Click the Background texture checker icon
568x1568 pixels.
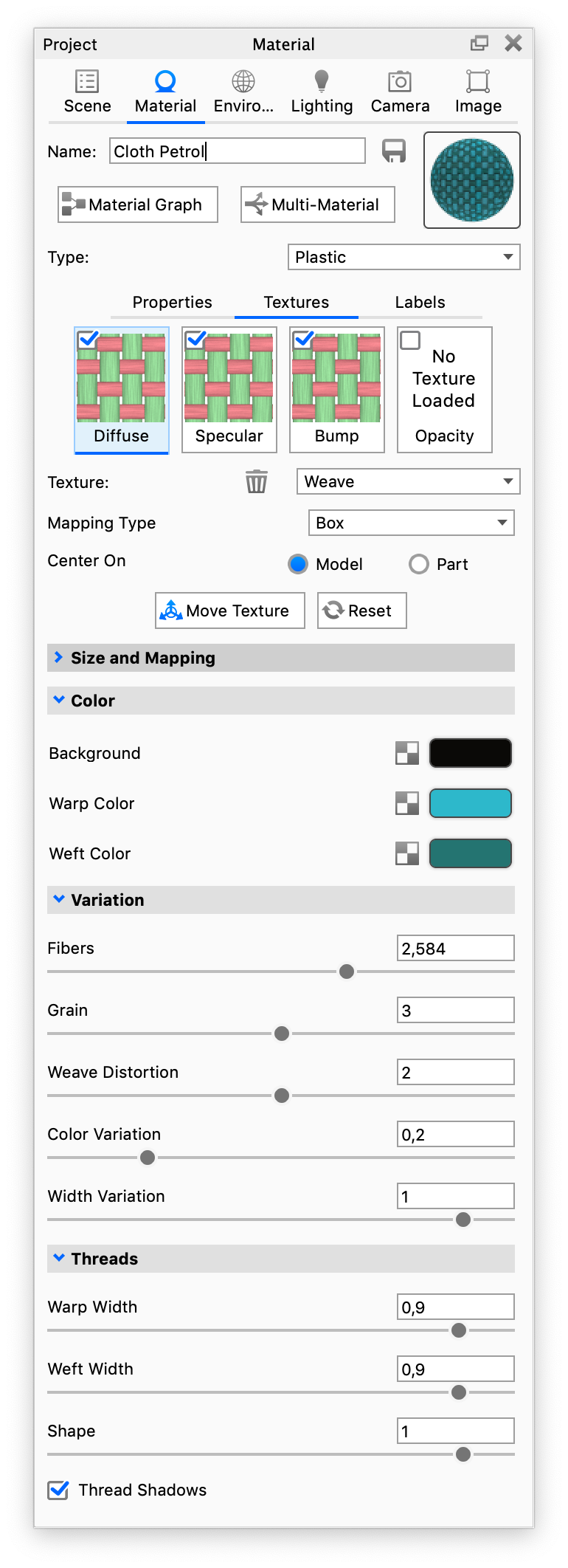[407, 753]
